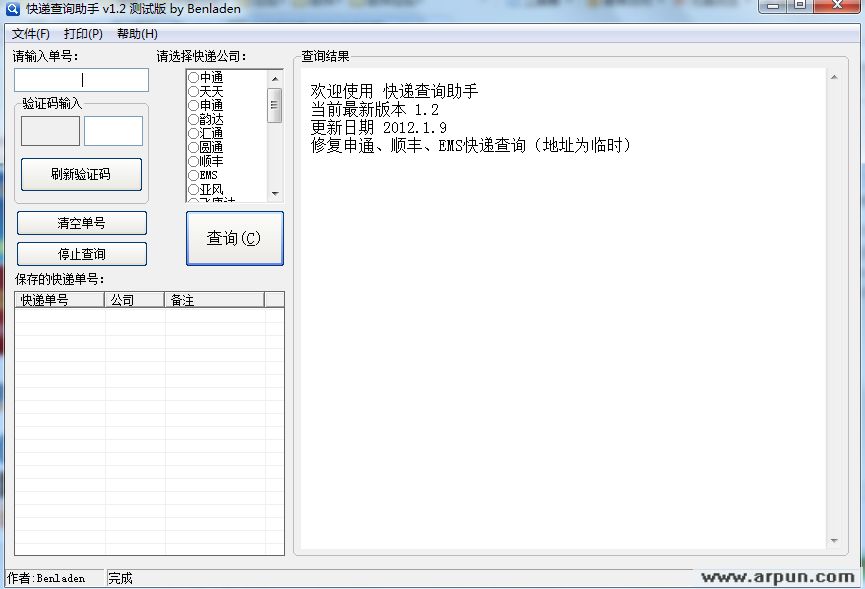The height and width of the screenshot is (589, 865).
Task: Click courier list scroll down arrow
Action: click(x=275, y=194)
